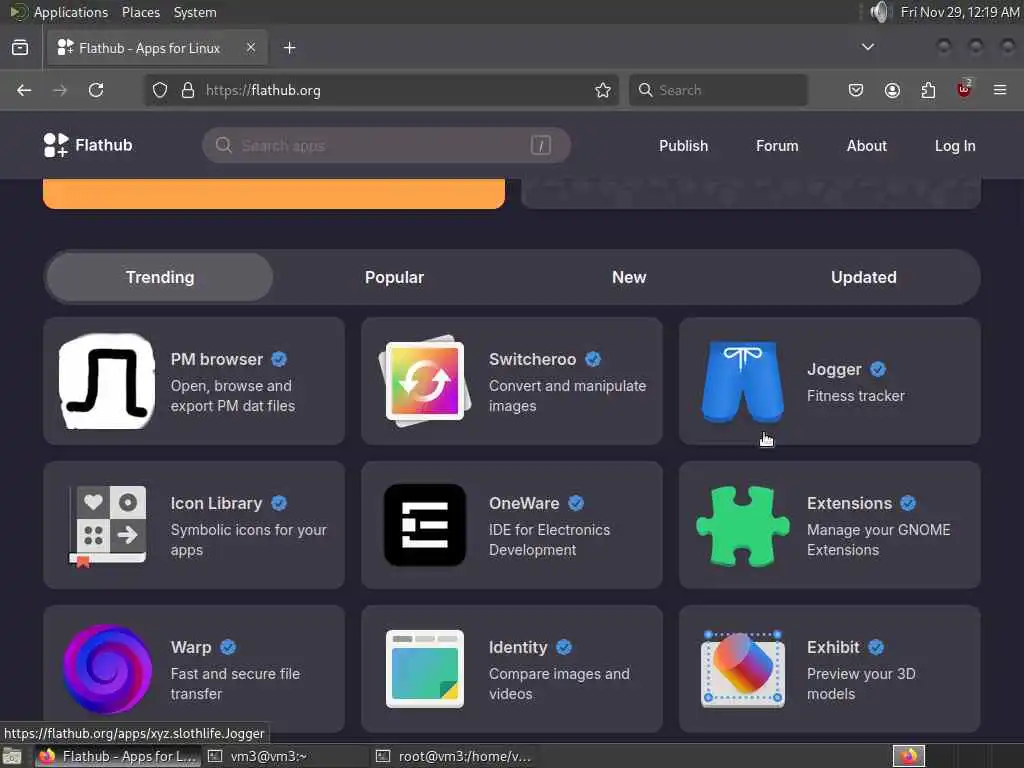1024x768 pixels.
Task: Open the Pocket save icon
Action: (856, 90)
